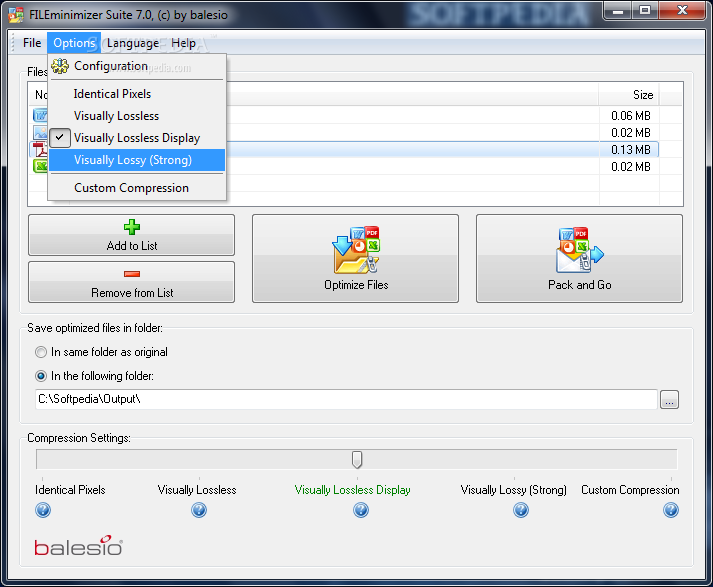713x587 pixels.
Task: Browse for output folder with ... button
Action: click(x=669, y=400)
